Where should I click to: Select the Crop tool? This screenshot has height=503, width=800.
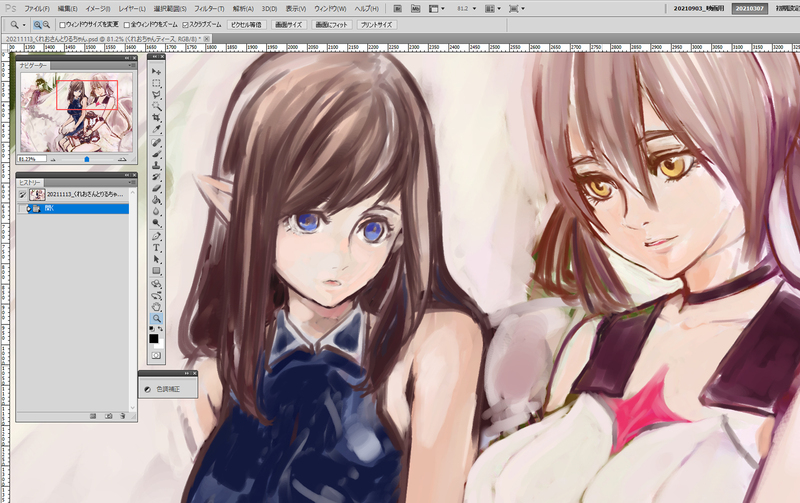157,117
